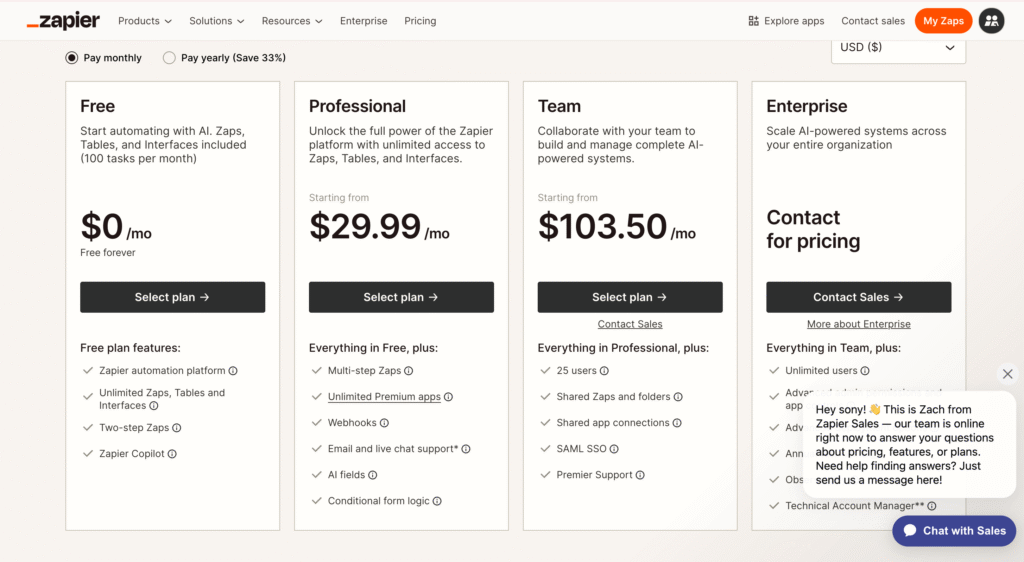
Task: Click info icon next to Webhooks
Action: [385, 423]
